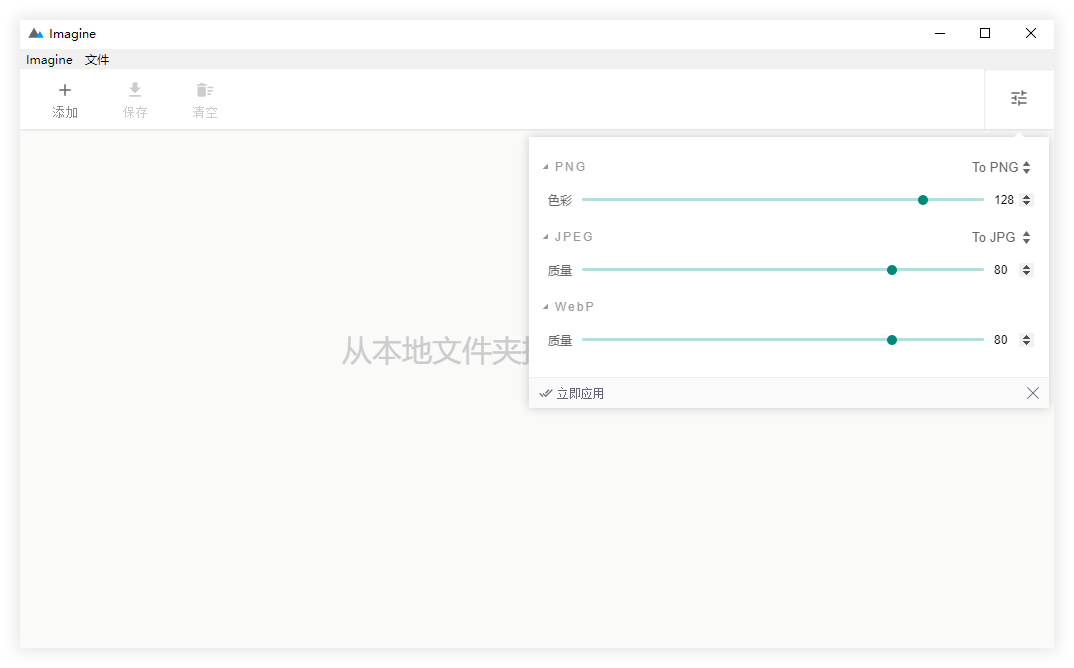Toggle the settings sliders icon
Viewport: 1074px width, 668px height.
point(1019,98)
